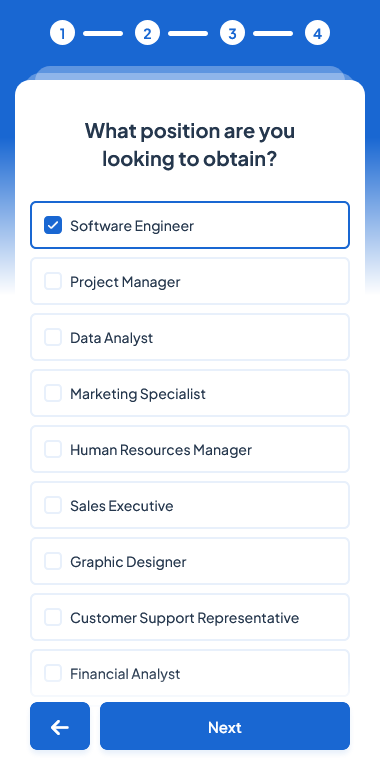The image size is (380, 780).
Task: Click the back arrow button
Action: 60,726
